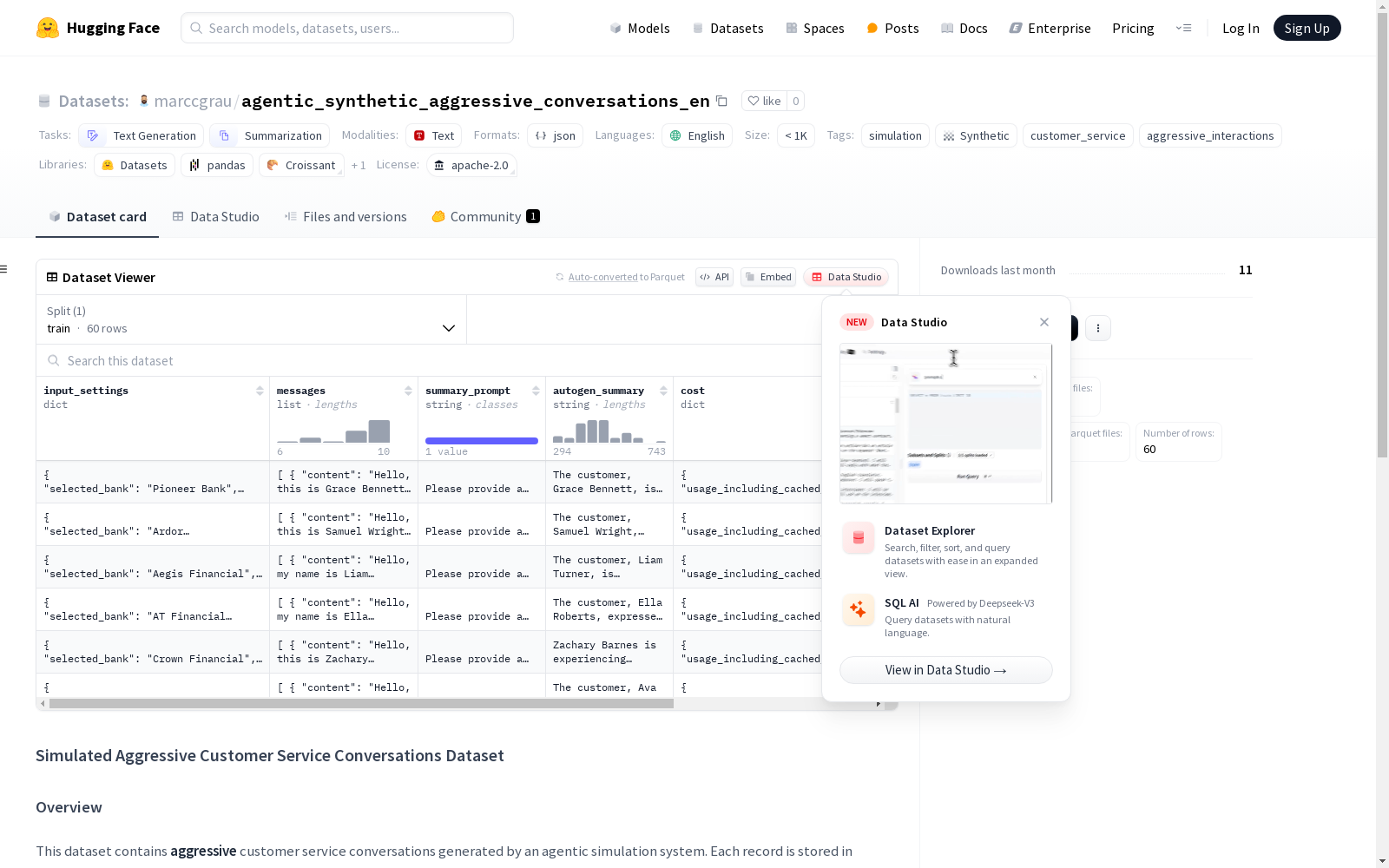The width and height of the screenshot is (1389, 868).
Task: Open the "Pioneer Bank" input_settings cell
Action: 153,482
